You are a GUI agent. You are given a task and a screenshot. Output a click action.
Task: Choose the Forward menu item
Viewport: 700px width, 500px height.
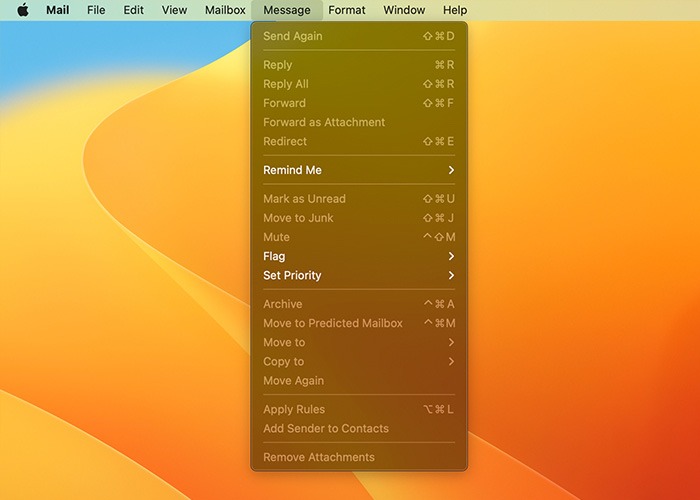[359, 103]
